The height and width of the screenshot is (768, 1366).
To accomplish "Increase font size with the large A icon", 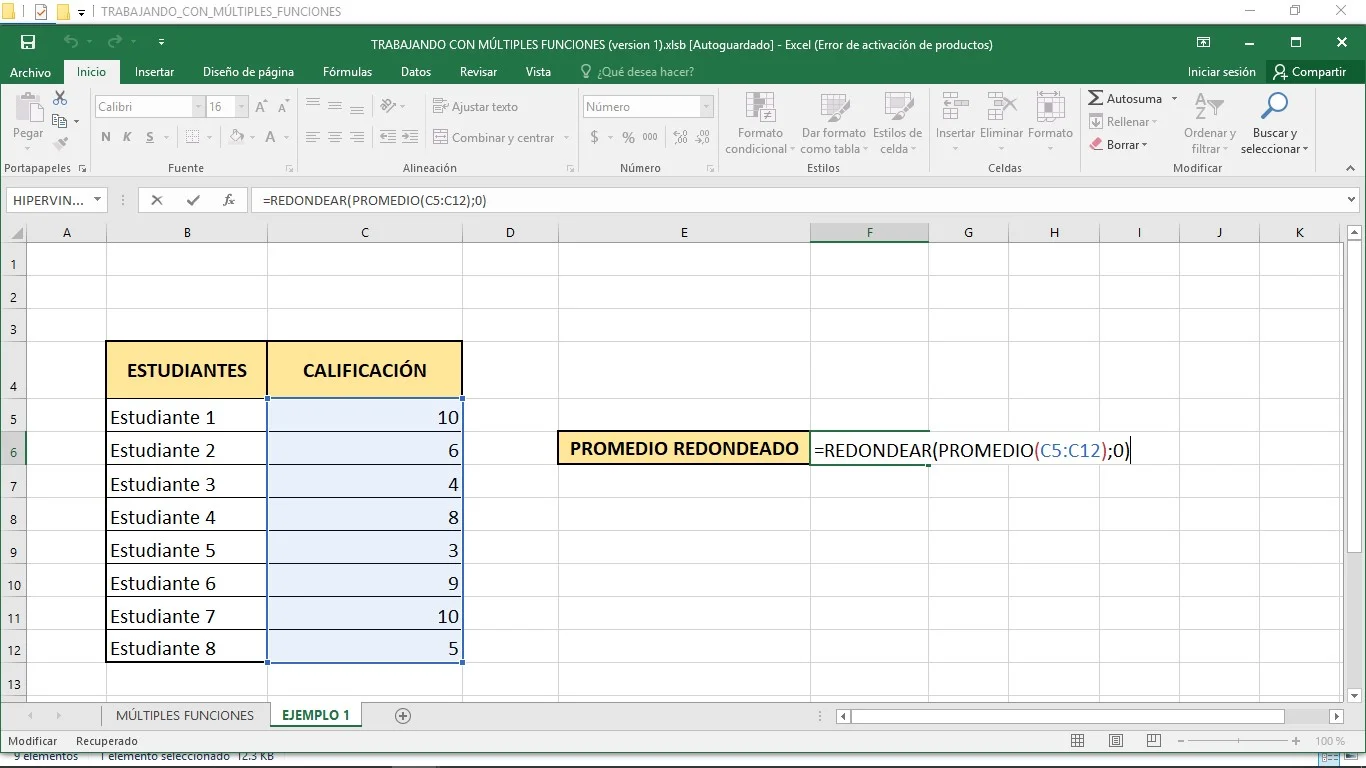I will tap(261, 107).
